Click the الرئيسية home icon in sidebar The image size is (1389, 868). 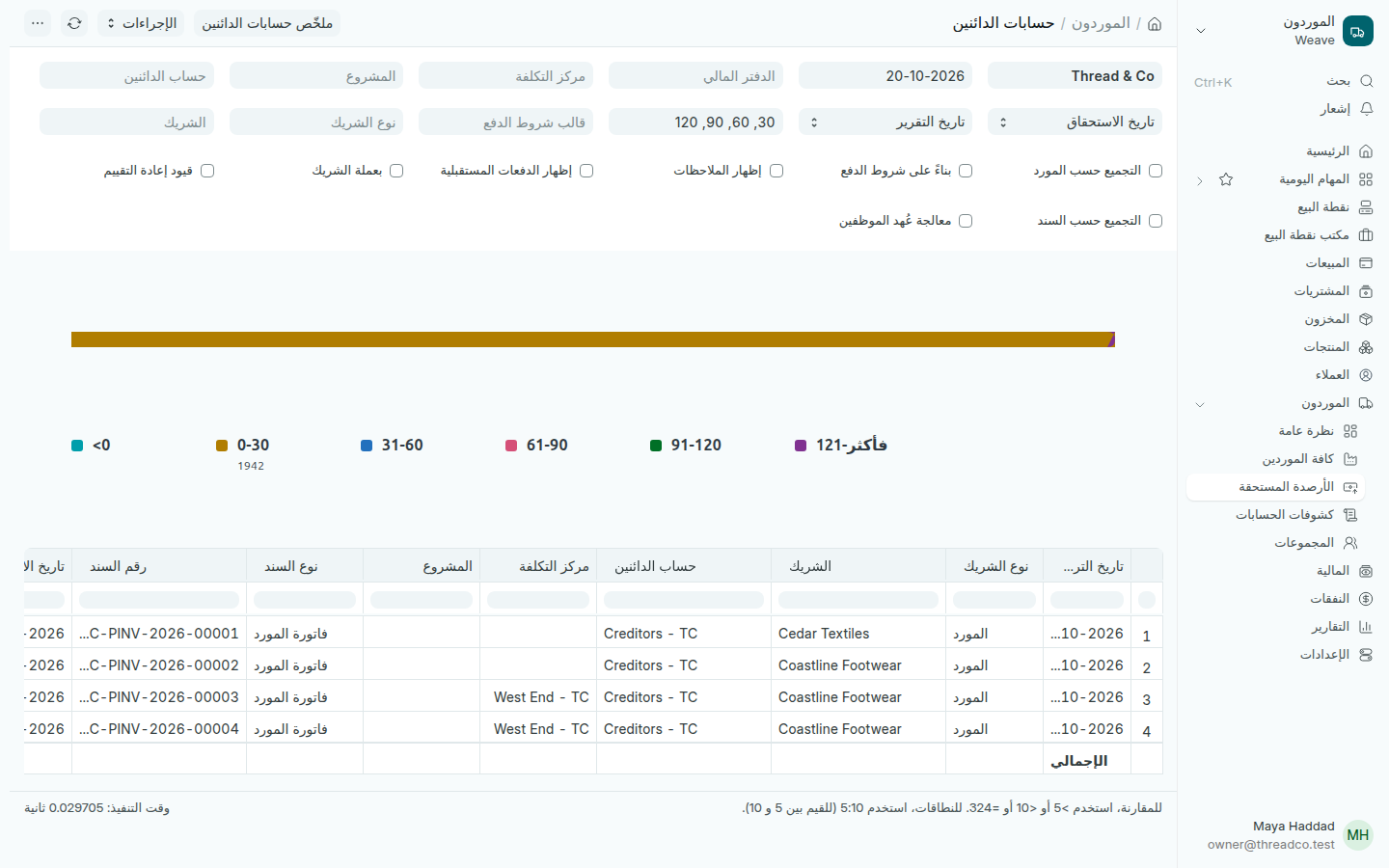[1366, 151]
